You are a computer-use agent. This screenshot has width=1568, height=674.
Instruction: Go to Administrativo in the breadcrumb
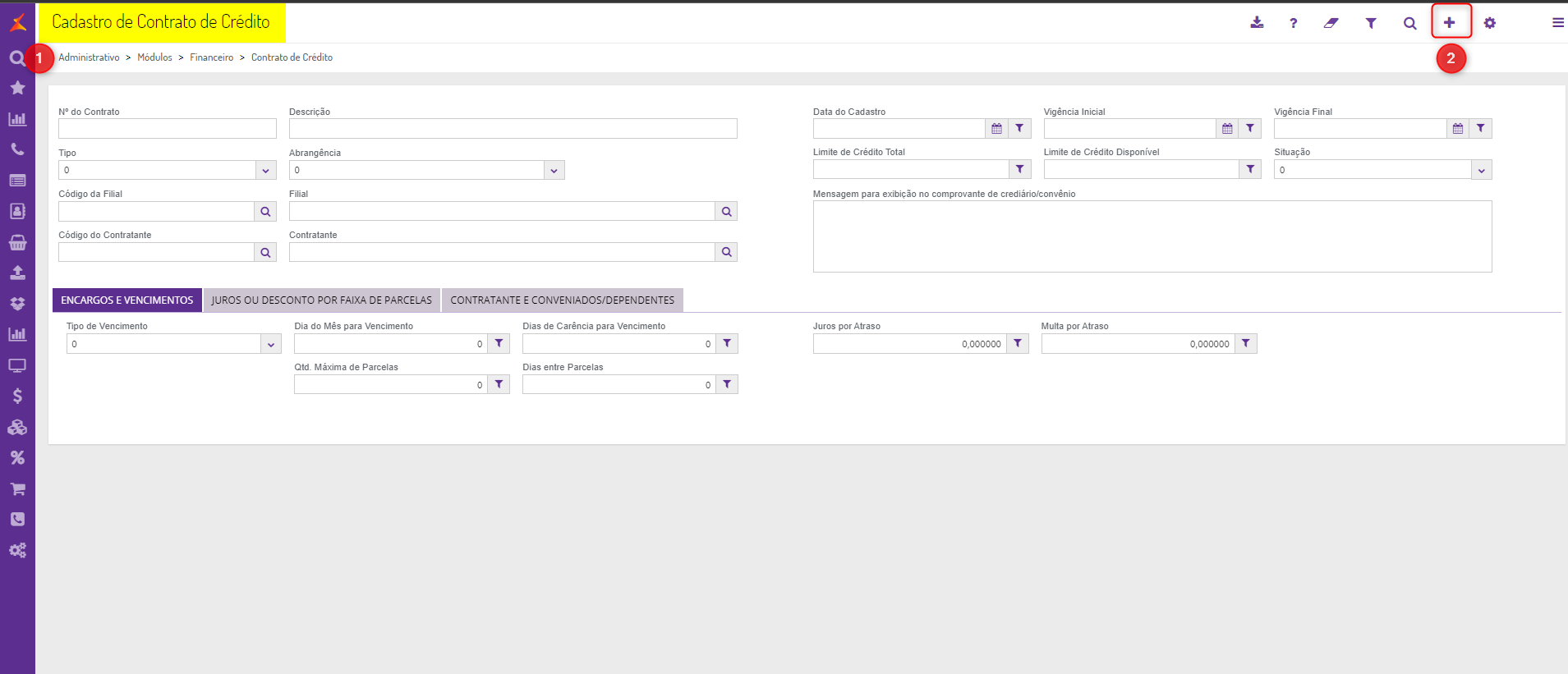point(89,57)
